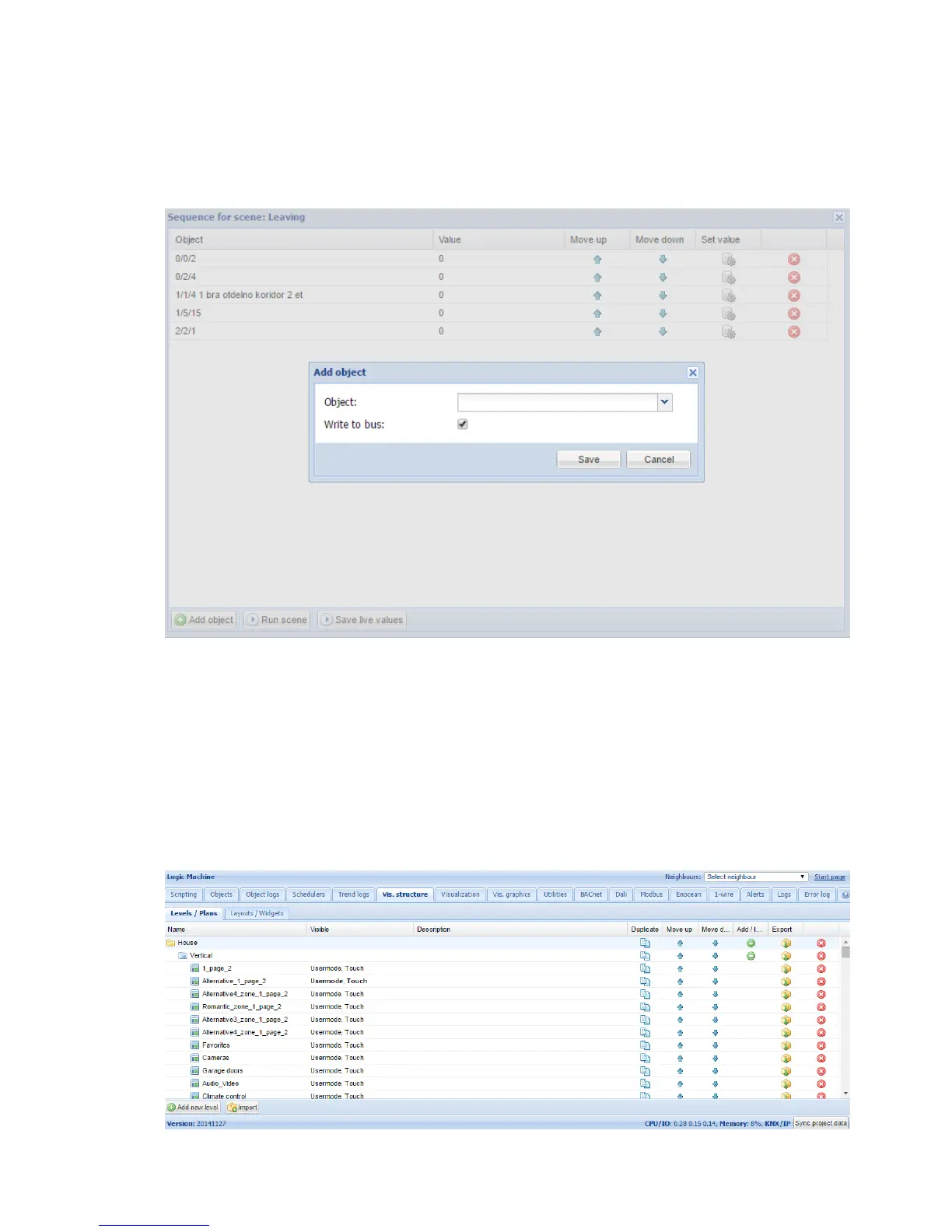Set value for object 1/5/15
952x1232 pixels.
(x=729, y=313)
